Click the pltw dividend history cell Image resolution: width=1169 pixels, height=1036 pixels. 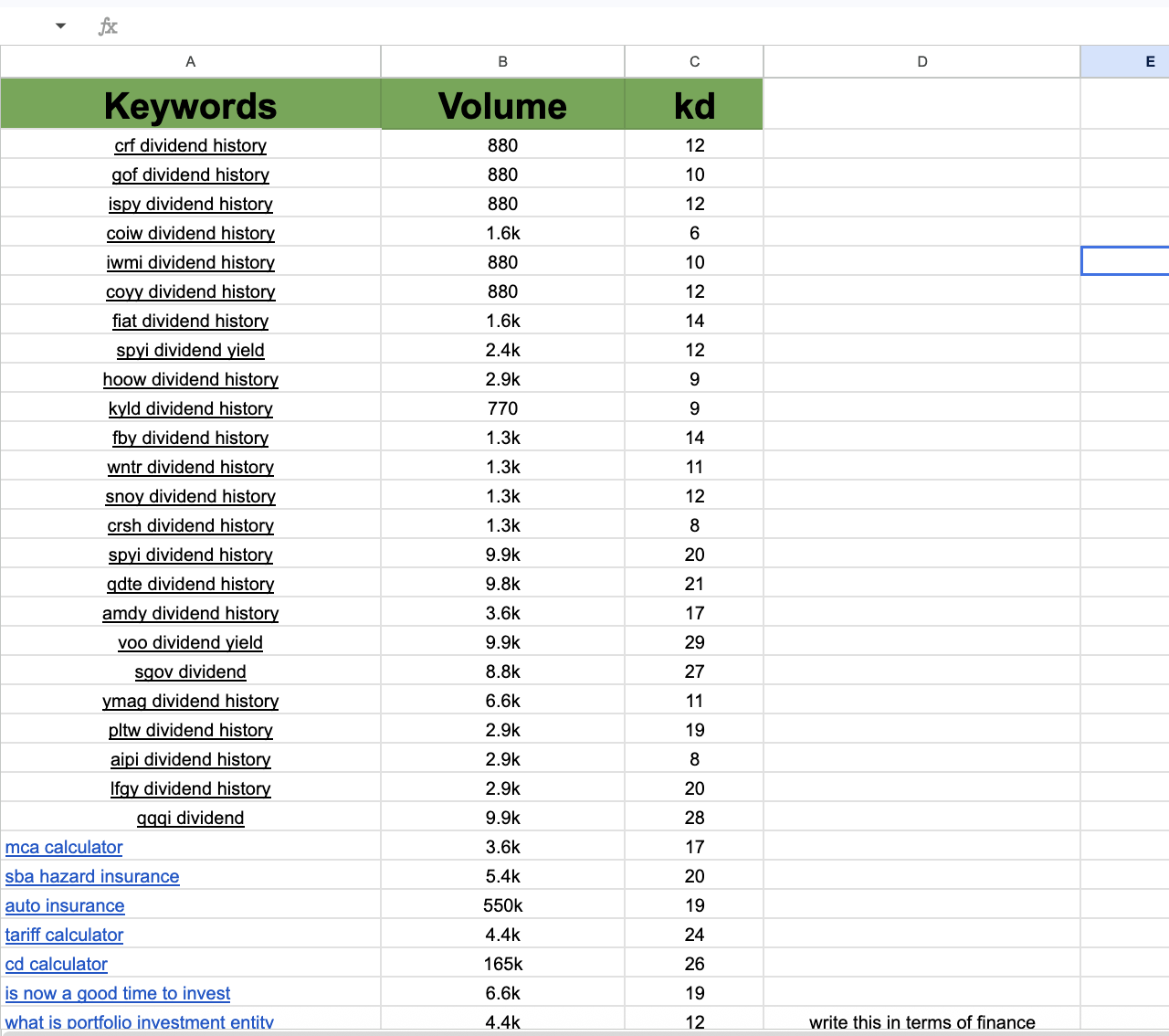click(191, 730)
